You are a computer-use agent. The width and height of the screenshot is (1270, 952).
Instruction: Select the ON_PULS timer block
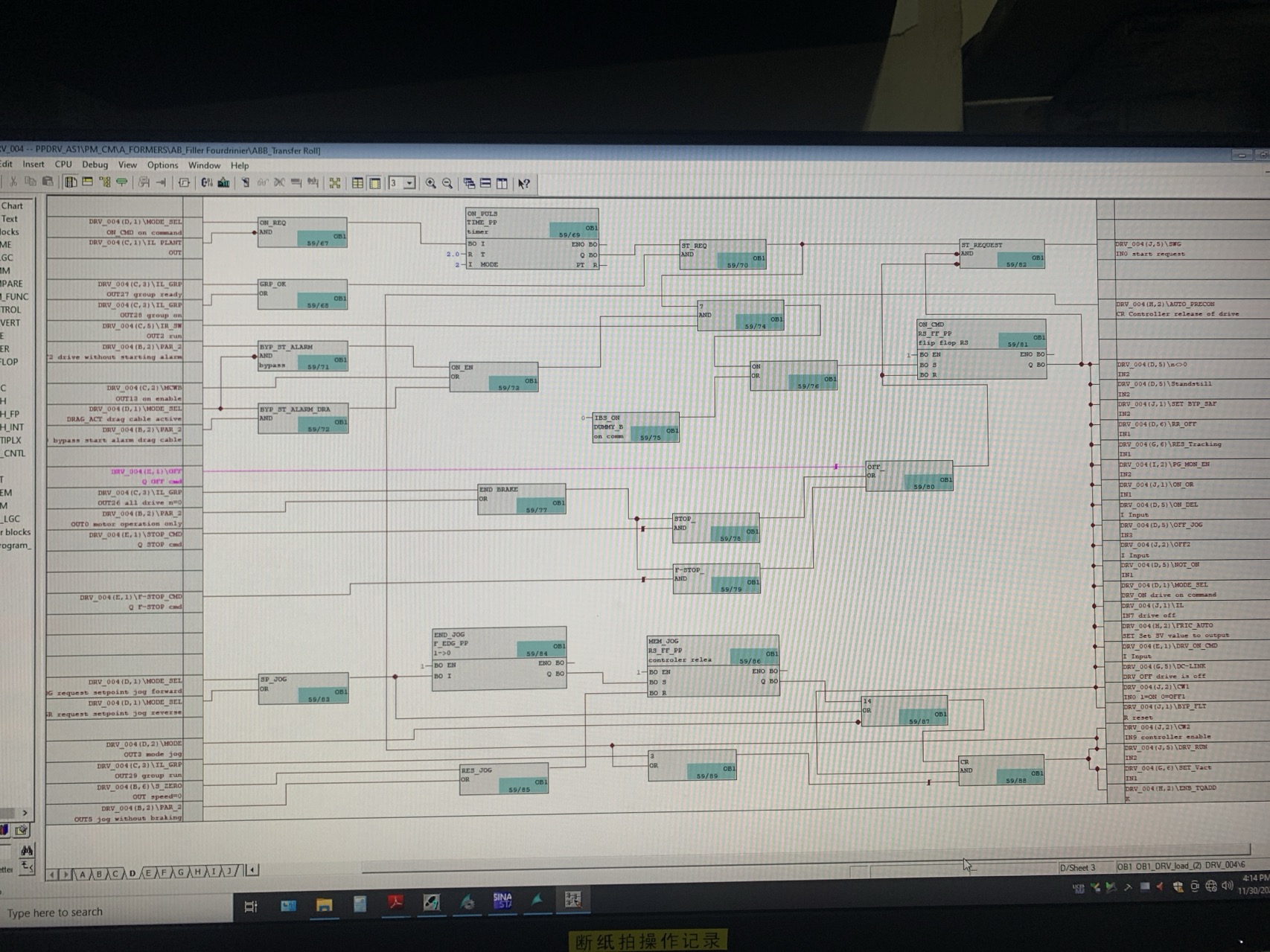point(532,238)
